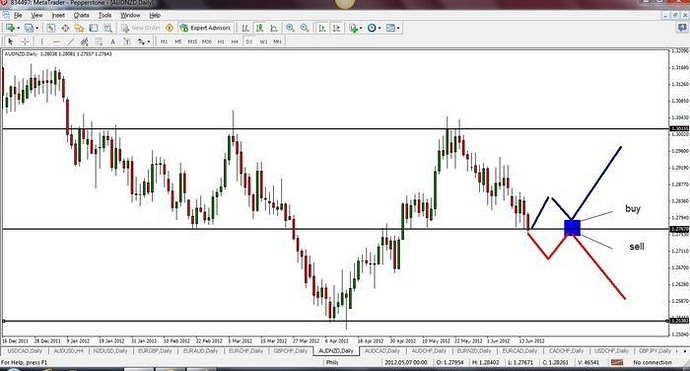The image size is (690, 371).
Task: Expand the New Chart dropdown arrow
Action: (x=18, y=28)
